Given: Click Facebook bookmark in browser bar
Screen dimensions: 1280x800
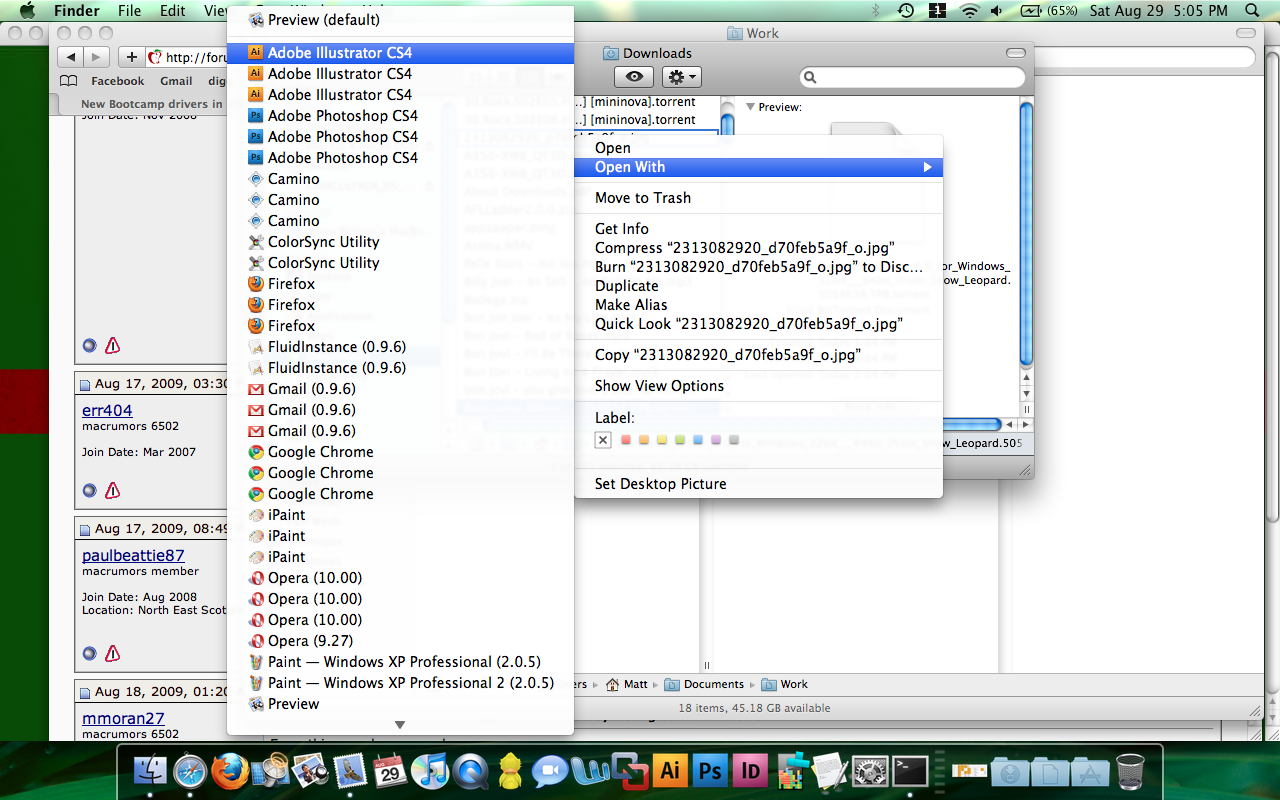Looking at the screenshot, I should (x=118, y=81).
